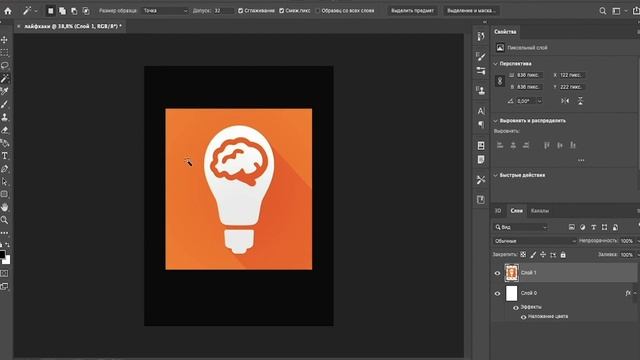This screenshot has width=640, height=360.
Task: Select the Magic Wand tool in toolbar
Action: (x=4, y=78)
